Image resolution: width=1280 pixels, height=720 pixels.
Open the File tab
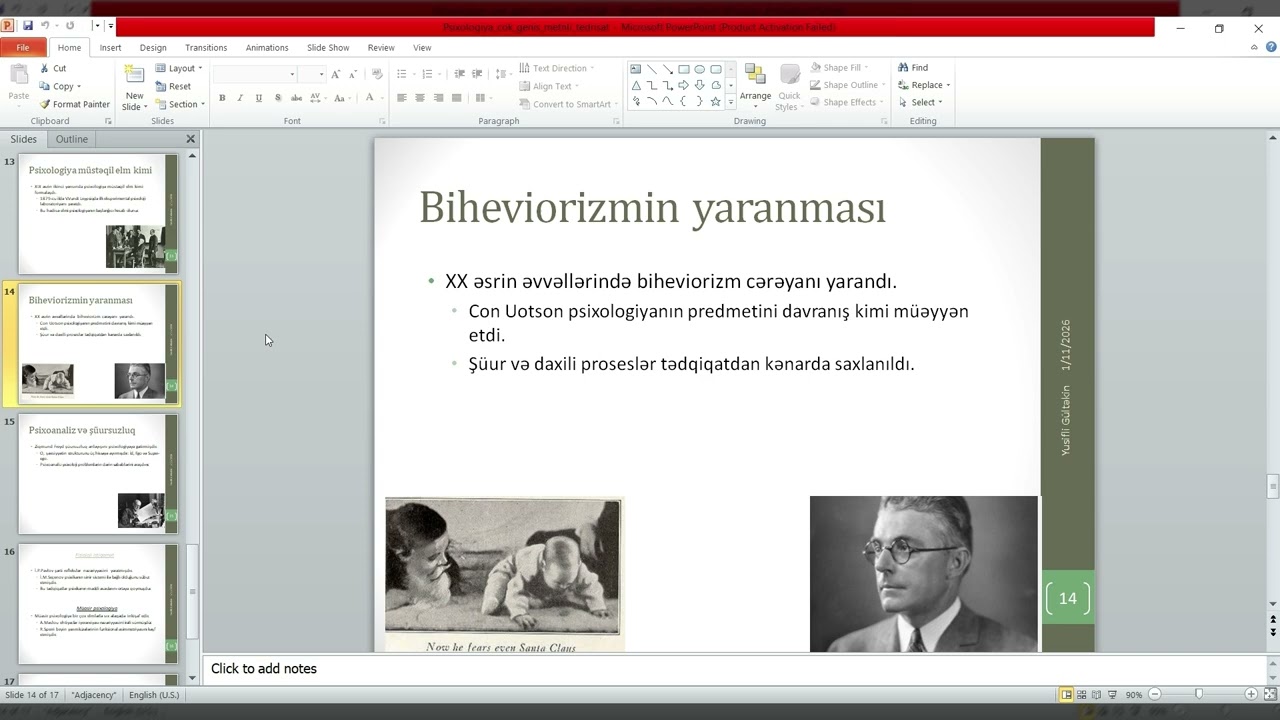coord(22,47)
